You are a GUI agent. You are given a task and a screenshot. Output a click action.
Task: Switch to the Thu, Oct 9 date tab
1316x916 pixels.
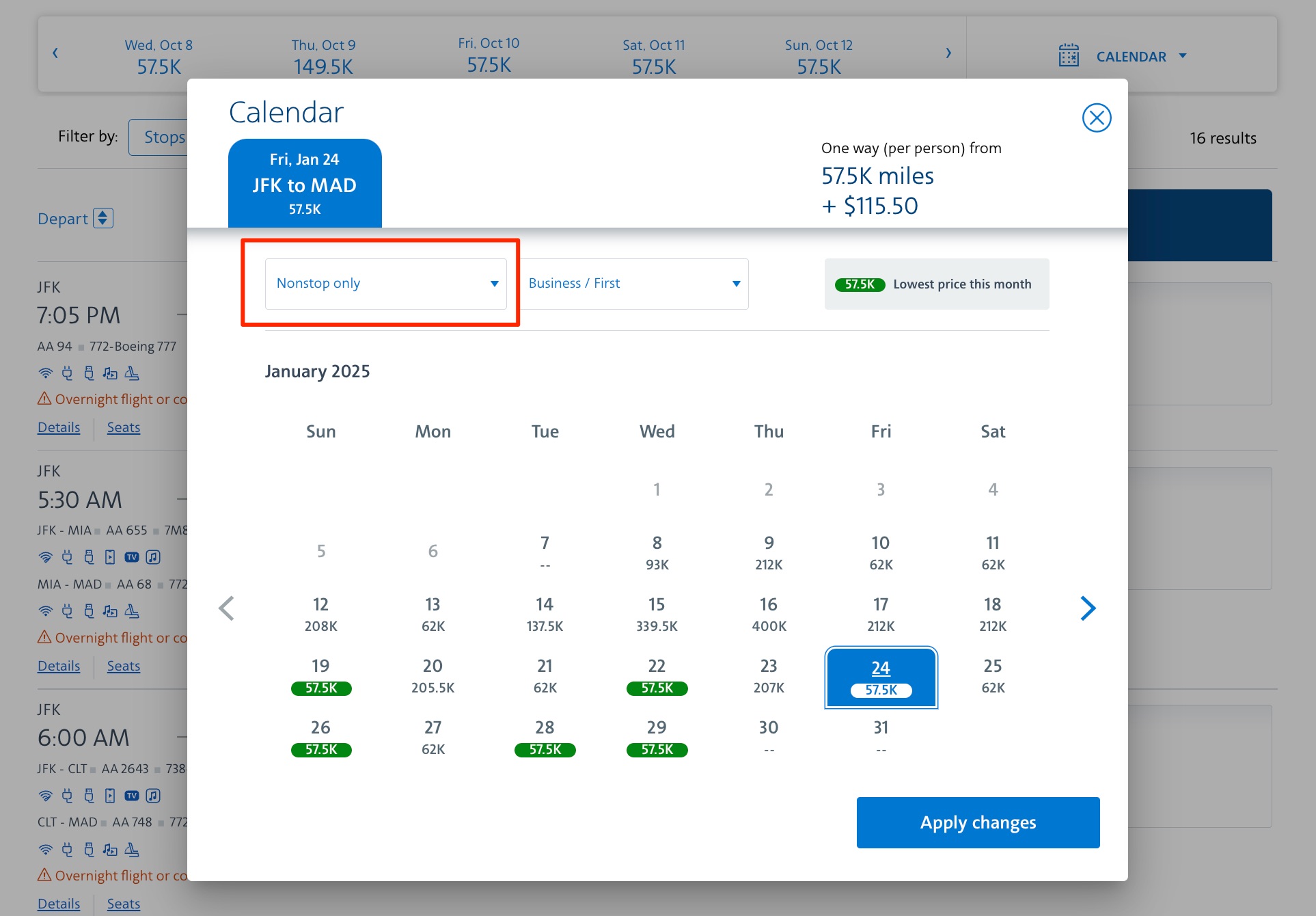click(x=323, y=55)
